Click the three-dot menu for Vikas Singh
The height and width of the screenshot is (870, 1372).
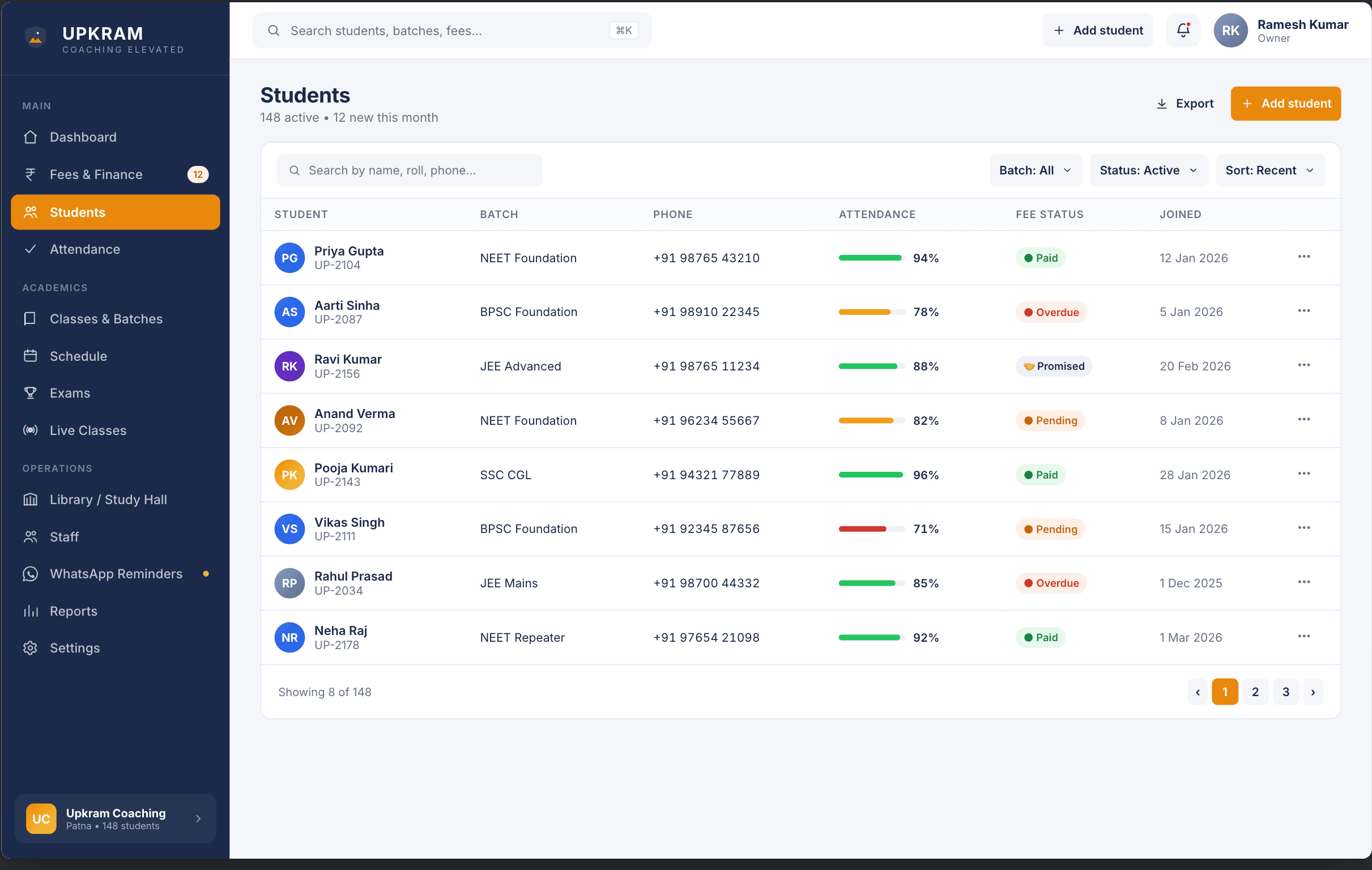coord(1303,528)
